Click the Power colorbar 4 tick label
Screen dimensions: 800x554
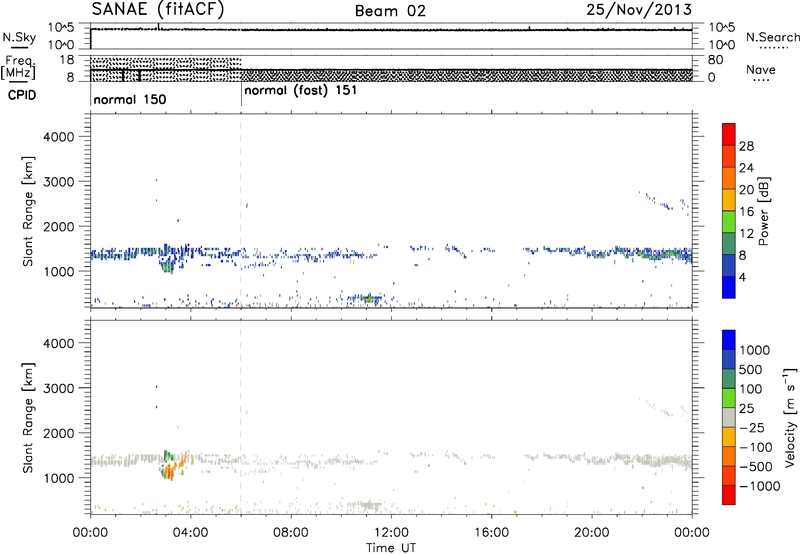click(x=742, y=277)
